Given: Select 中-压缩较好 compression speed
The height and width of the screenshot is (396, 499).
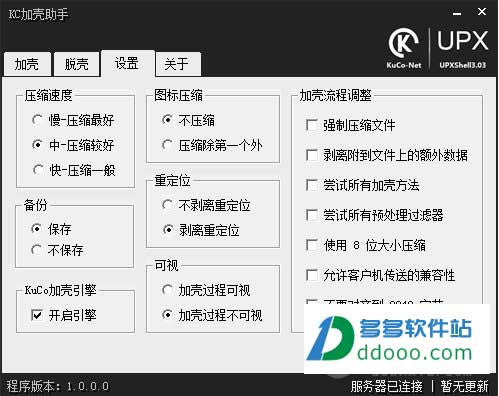Looking at the screenshot, I should point(73,145).
